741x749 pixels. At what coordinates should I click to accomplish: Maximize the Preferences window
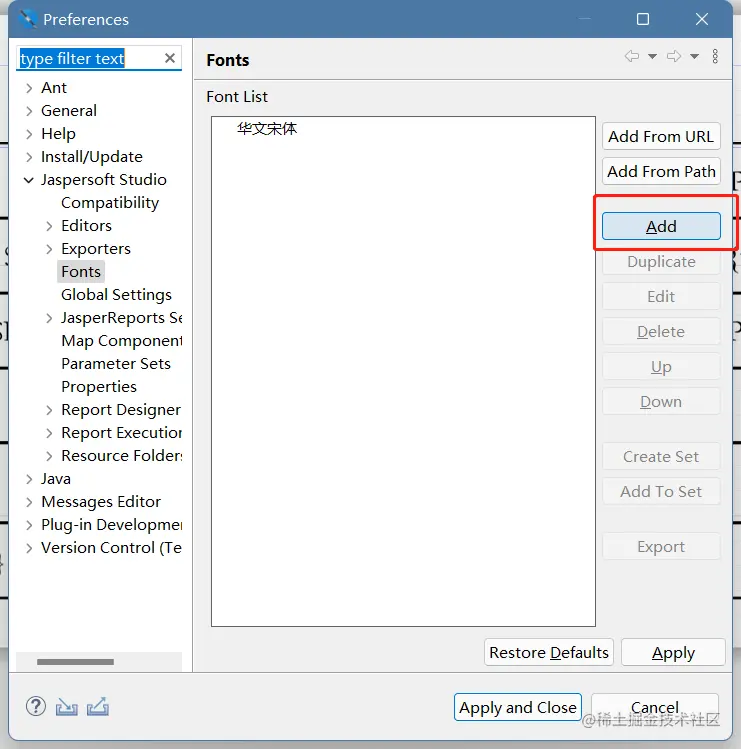pyautogui.click(x=643, y=19)
